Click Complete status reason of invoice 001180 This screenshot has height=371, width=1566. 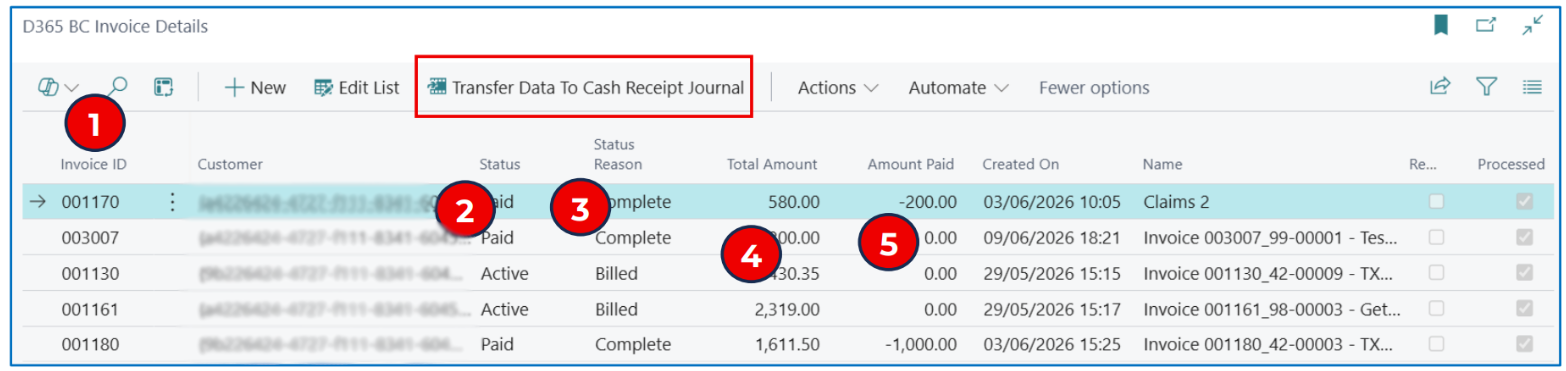[633, 344]
